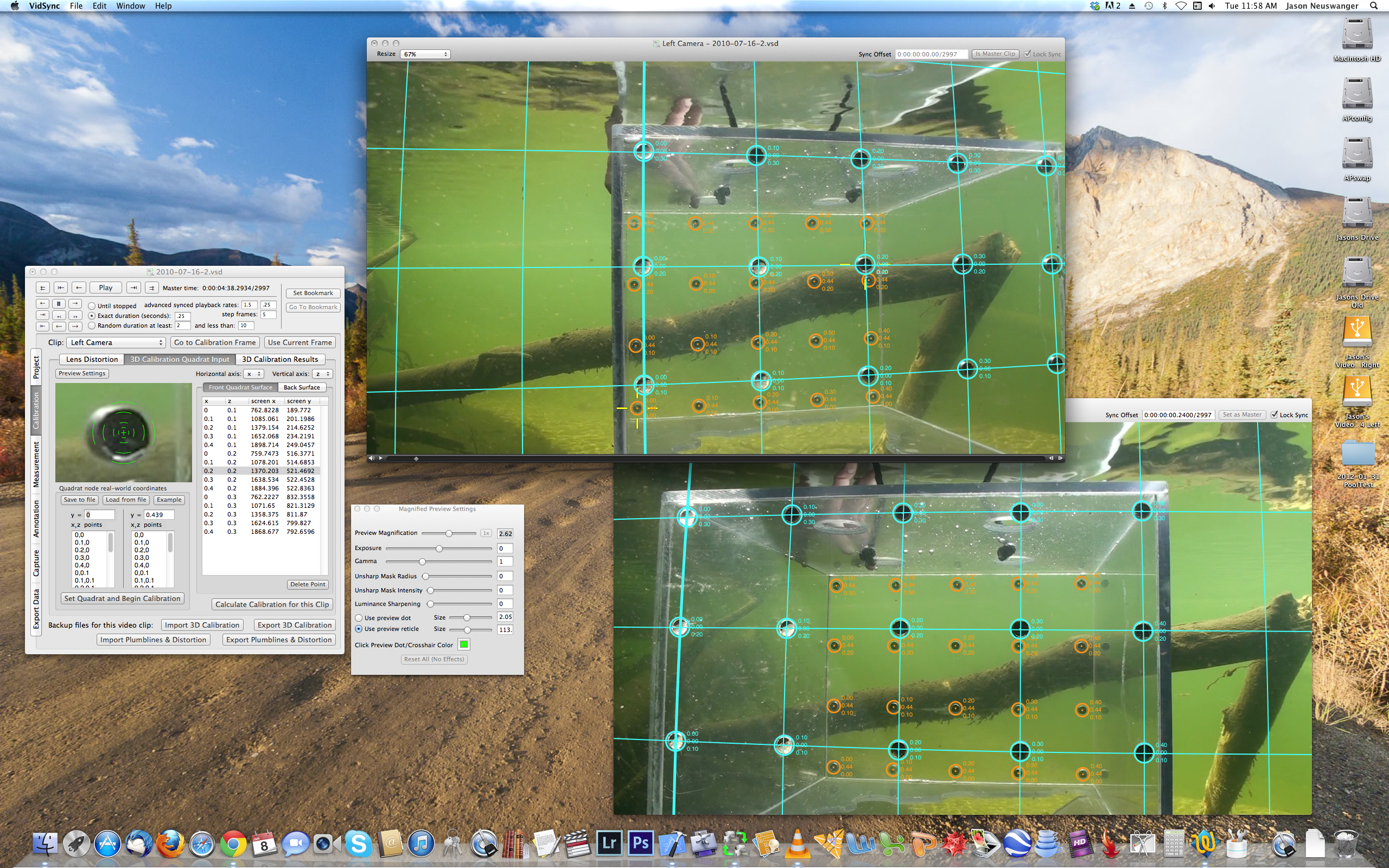1389x868 pixels.
Task: Click the Spotlight magnifier in the menu bar
Action: (1373, 6)
